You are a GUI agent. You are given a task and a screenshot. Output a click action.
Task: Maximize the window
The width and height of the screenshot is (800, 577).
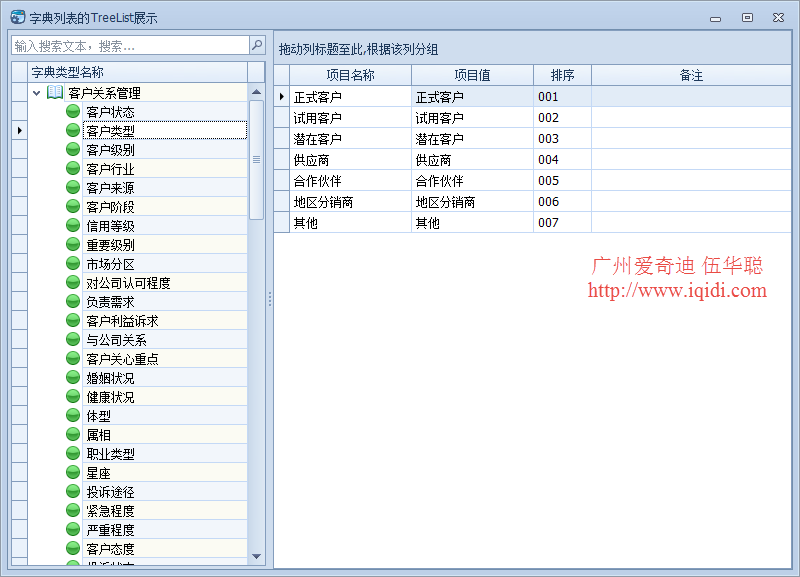coord(747,17)
